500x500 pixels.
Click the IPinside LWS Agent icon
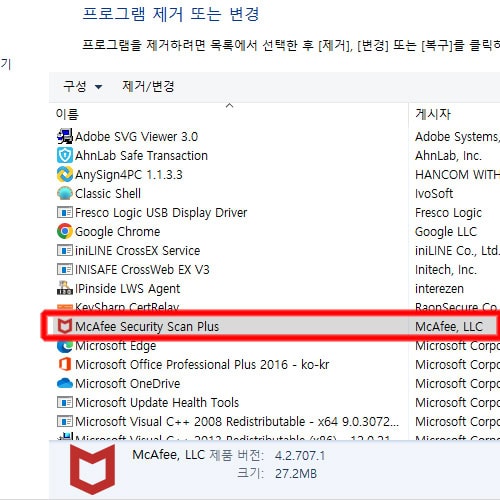[65, 288]
